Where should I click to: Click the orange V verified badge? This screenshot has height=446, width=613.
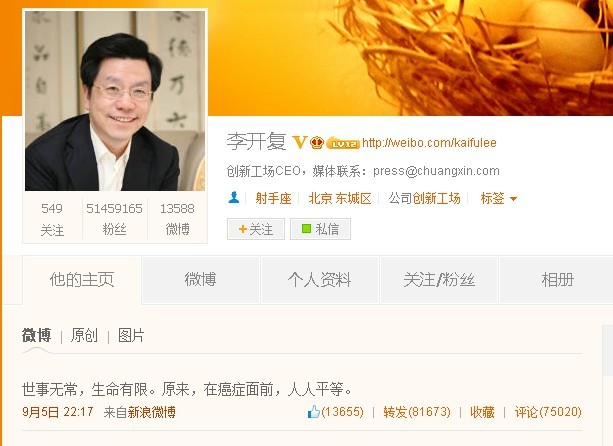[x=300, y=142]
